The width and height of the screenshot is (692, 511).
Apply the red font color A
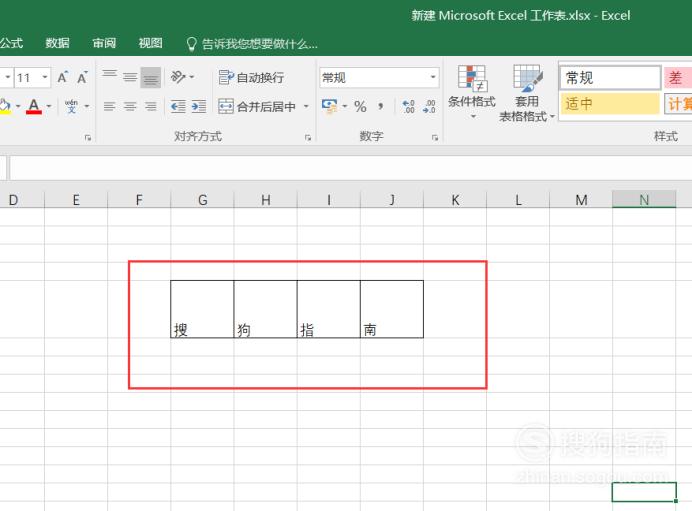[34, 106]
